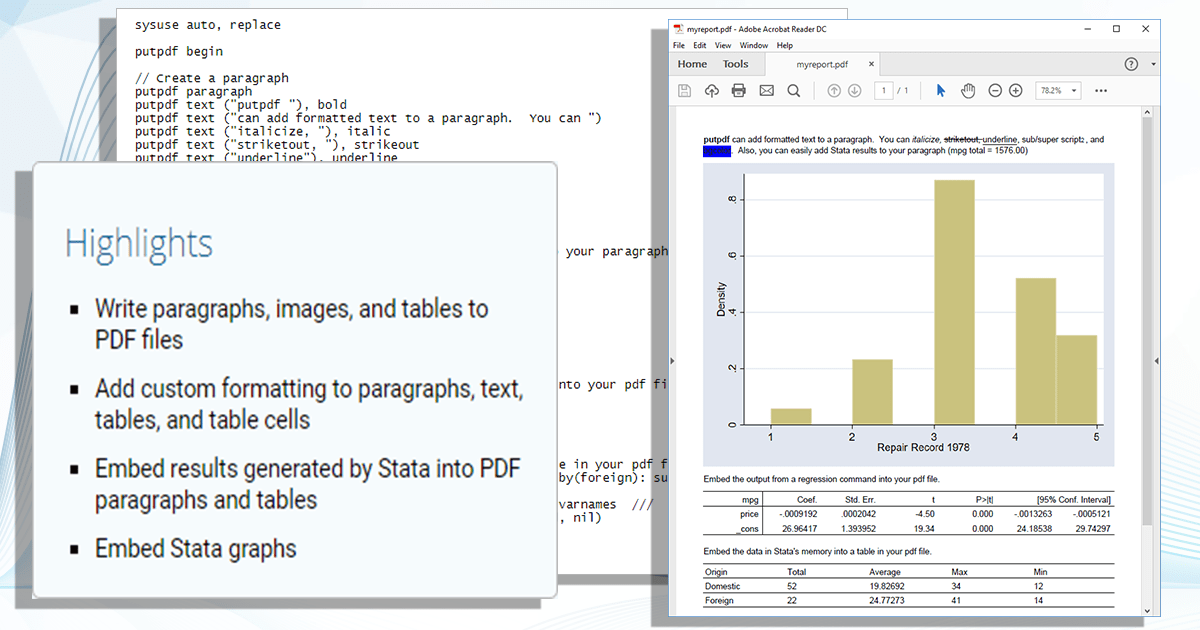This screenshot has height=630, width=1200.
Task: Zoom in with the plus button
Action: point(1016,91)
